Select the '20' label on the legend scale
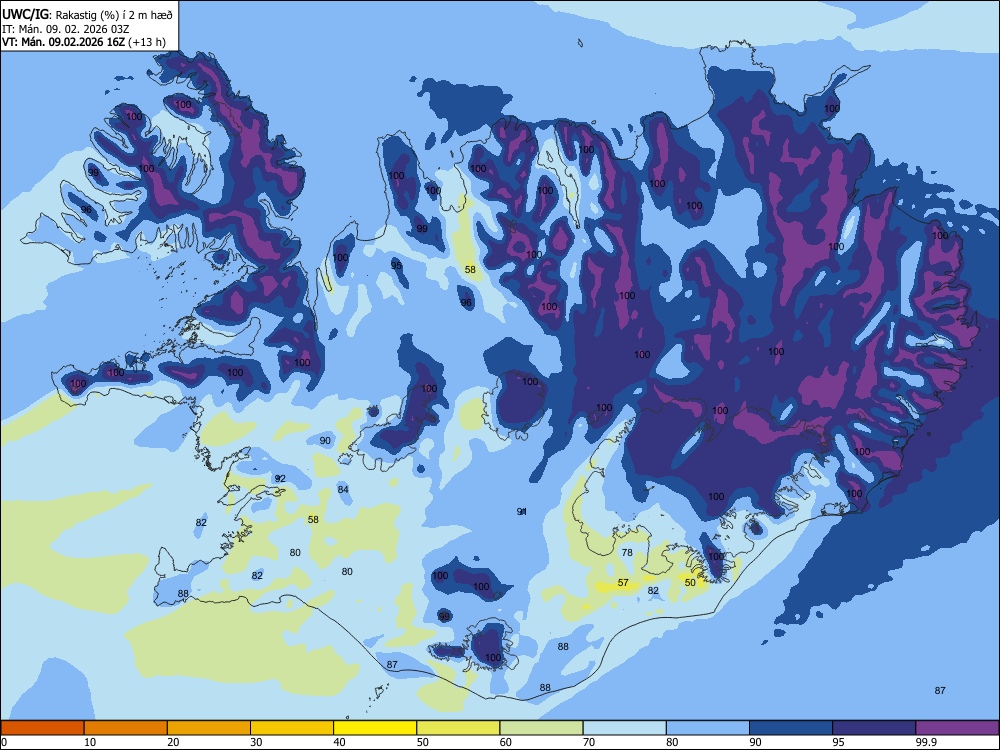This screenshot has width=1000, height=750. (x=173, y=742)
